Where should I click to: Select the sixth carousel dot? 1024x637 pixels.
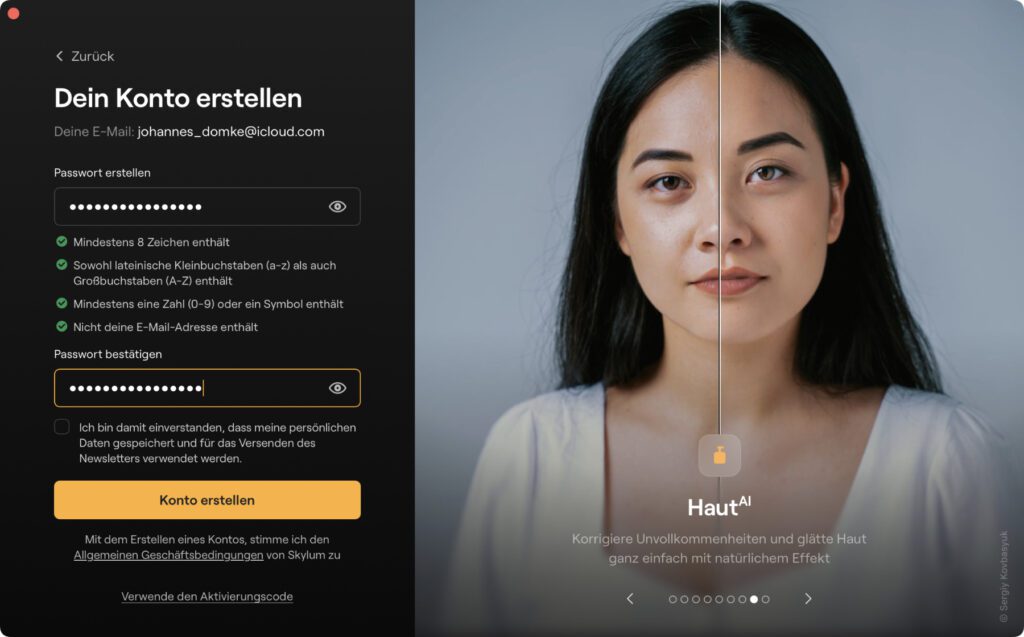731,599
